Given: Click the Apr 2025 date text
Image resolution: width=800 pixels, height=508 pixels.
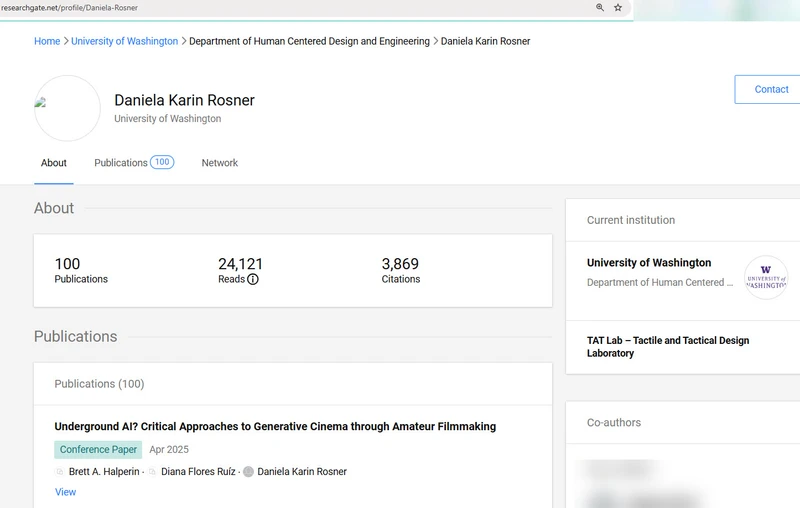Looking at the screenshot, I should [169, 449].
